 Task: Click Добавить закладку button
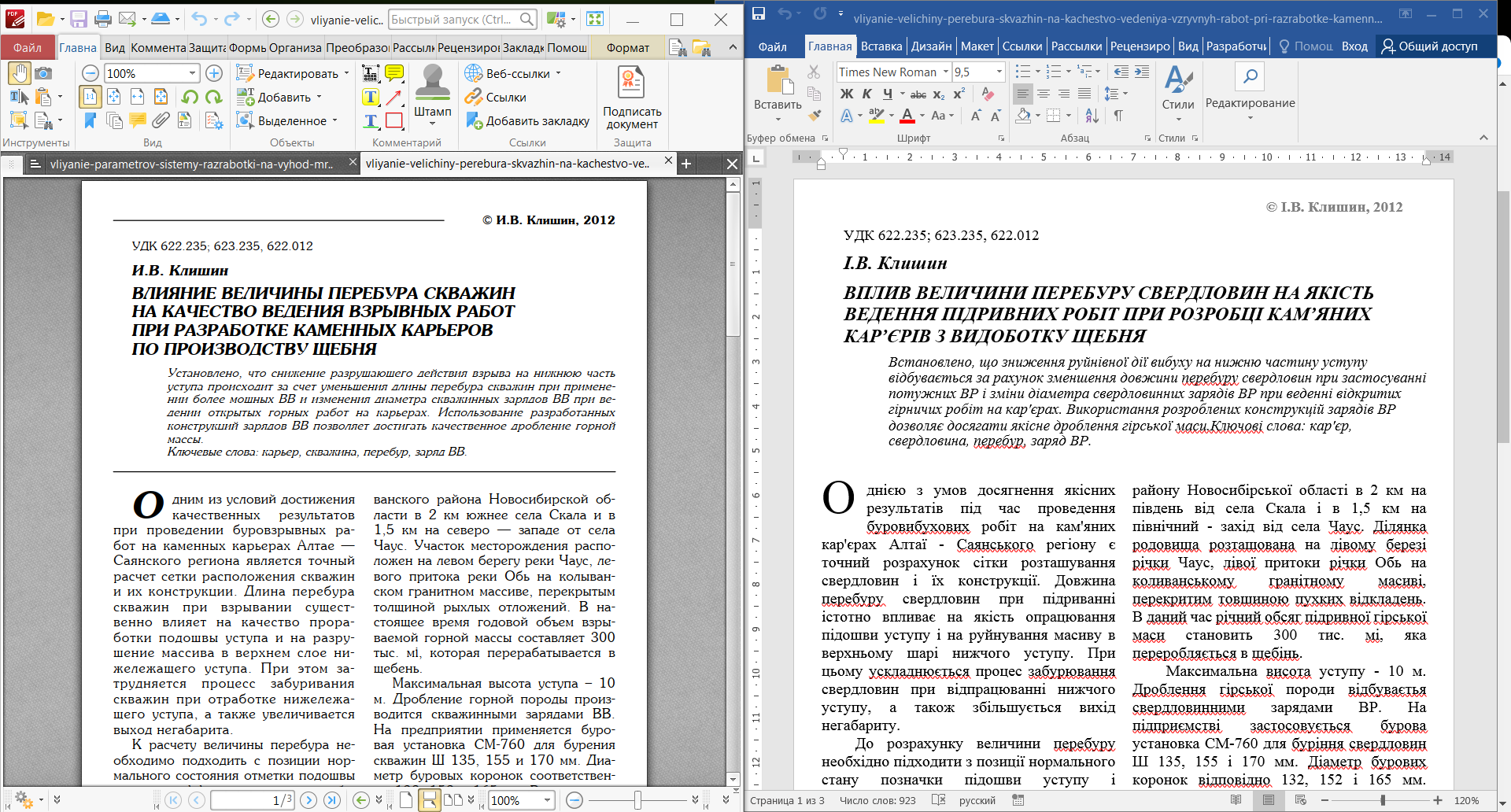[x=527, y=120]
